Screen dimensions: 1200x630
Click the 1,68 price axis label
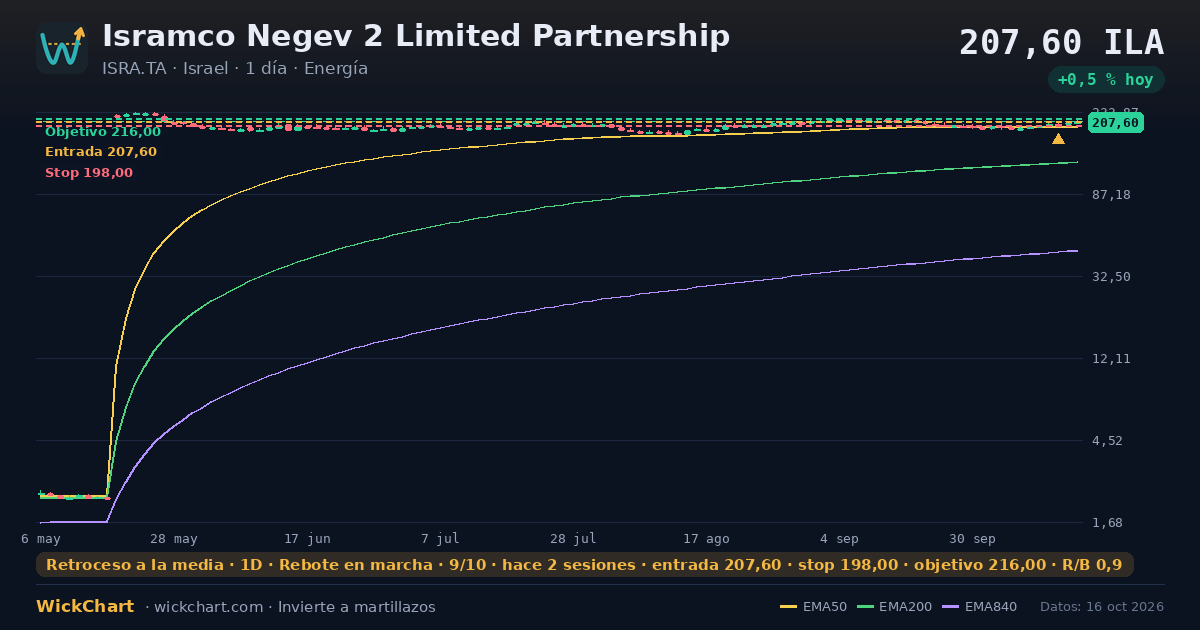click(x=1108, y=522)
